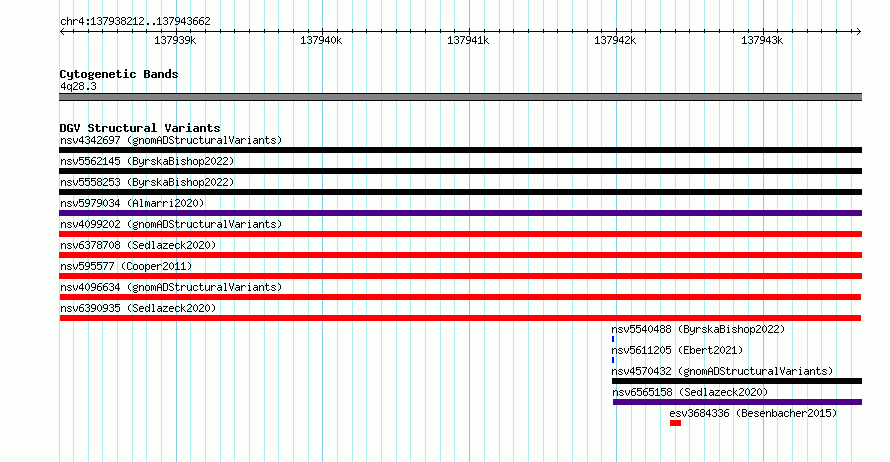Open the nsv6390935 (Sedlazeck2020) label
This screenshot has width=890, height=462.
tap(138, 308)
